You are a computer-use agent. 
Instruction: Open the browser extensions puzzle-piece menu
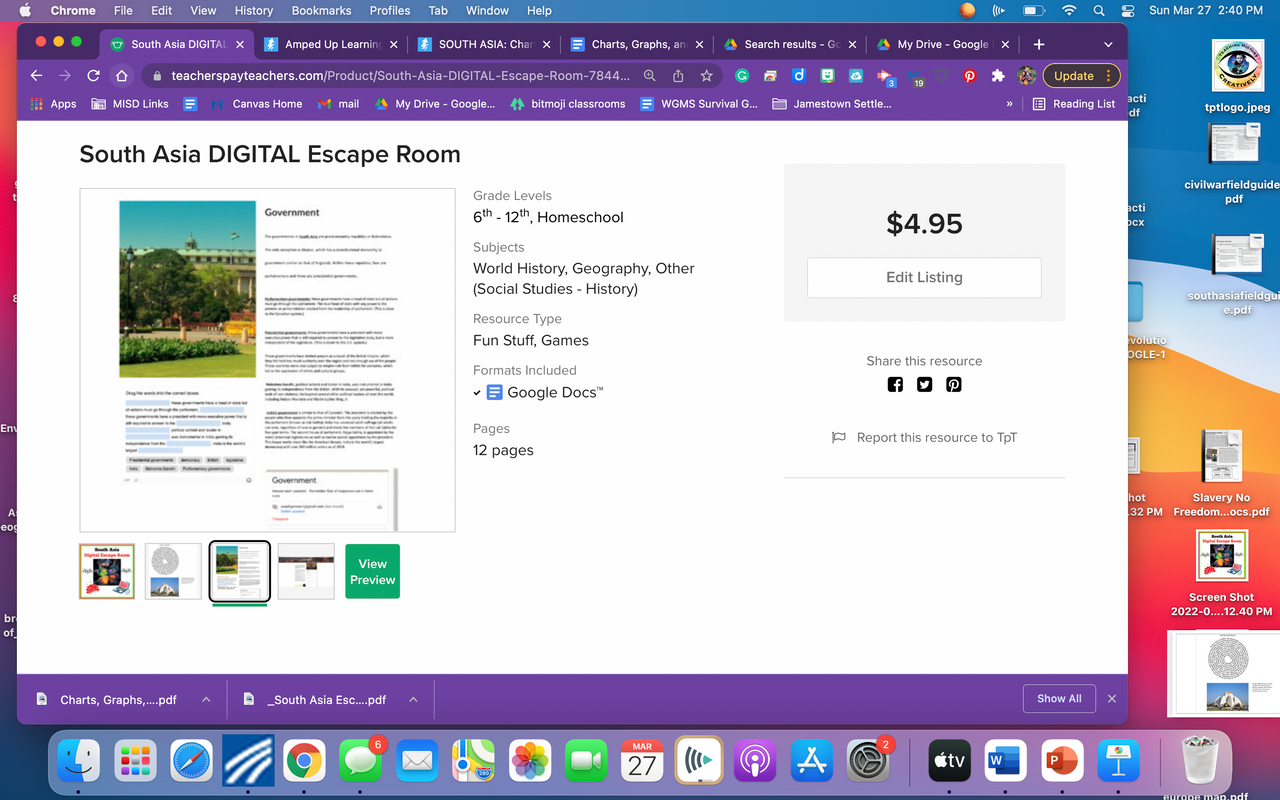(x=997, y=75)
